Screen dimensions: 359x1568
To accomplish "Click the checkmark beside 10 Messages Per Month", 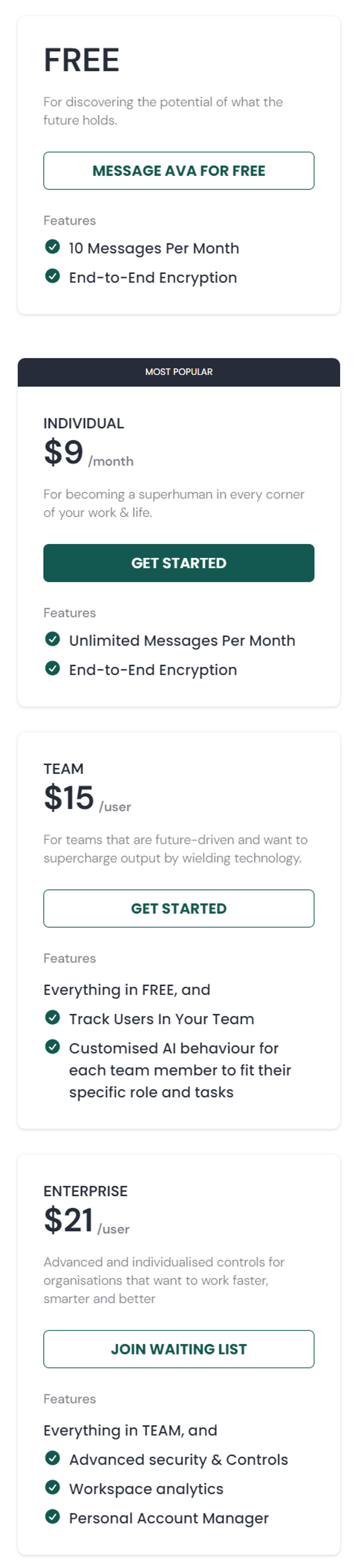I will pos(53,247).
